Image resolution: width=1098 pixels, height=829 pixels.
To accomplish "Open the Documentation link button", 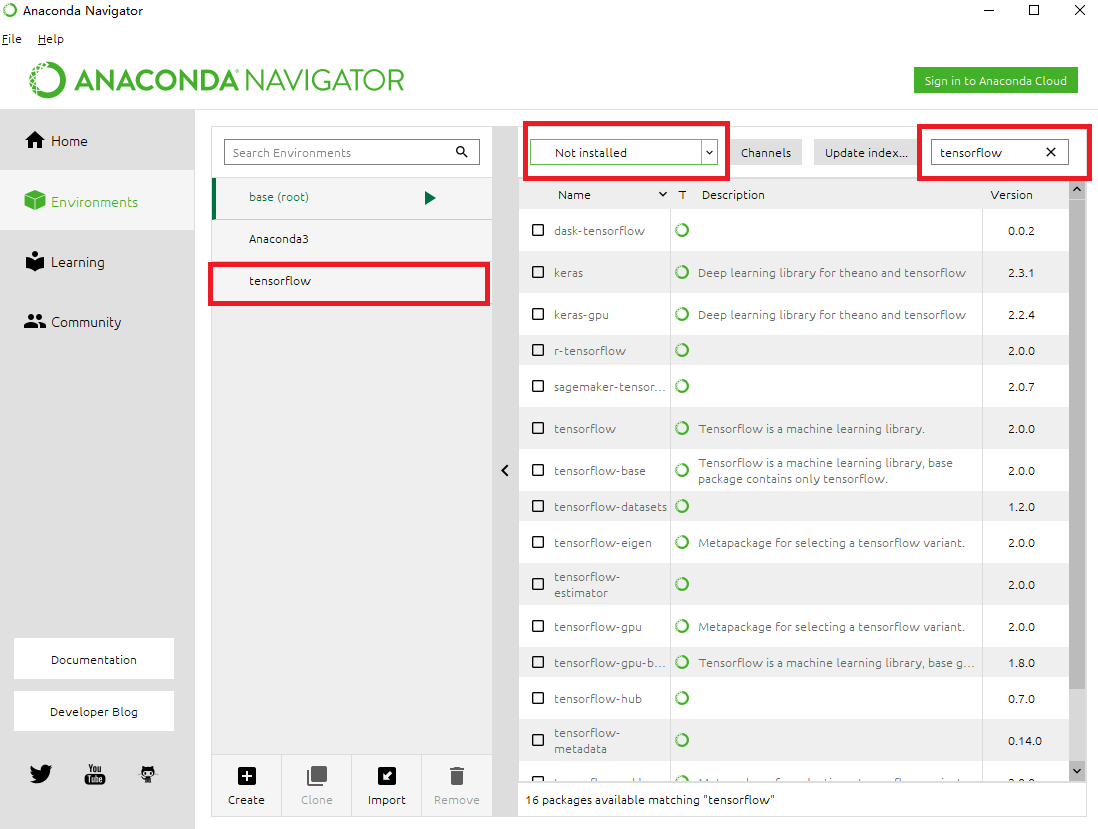I will 94,659.
